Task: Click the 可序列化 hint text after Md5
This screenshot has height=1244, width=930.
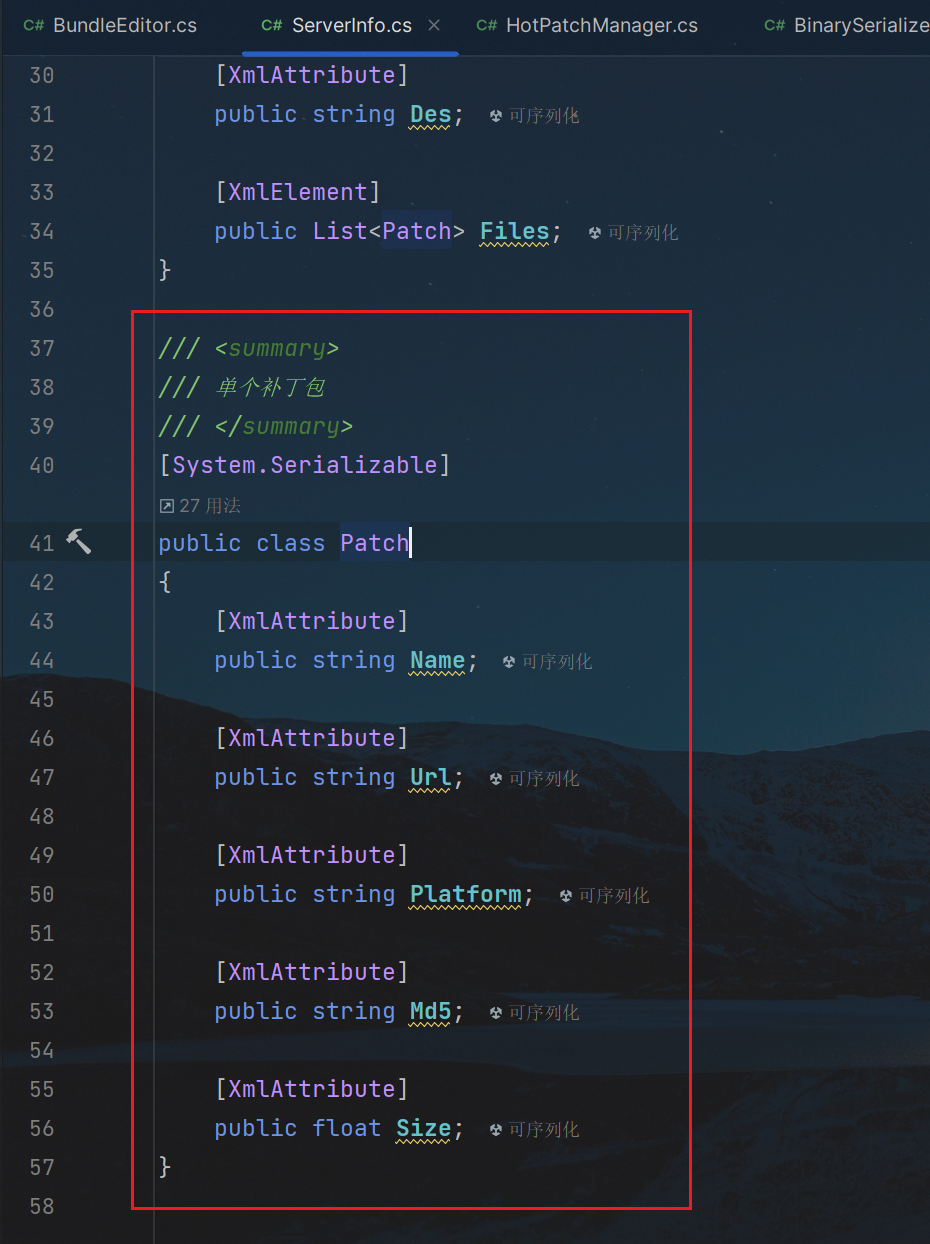Action: click(x=544, y=1013)
